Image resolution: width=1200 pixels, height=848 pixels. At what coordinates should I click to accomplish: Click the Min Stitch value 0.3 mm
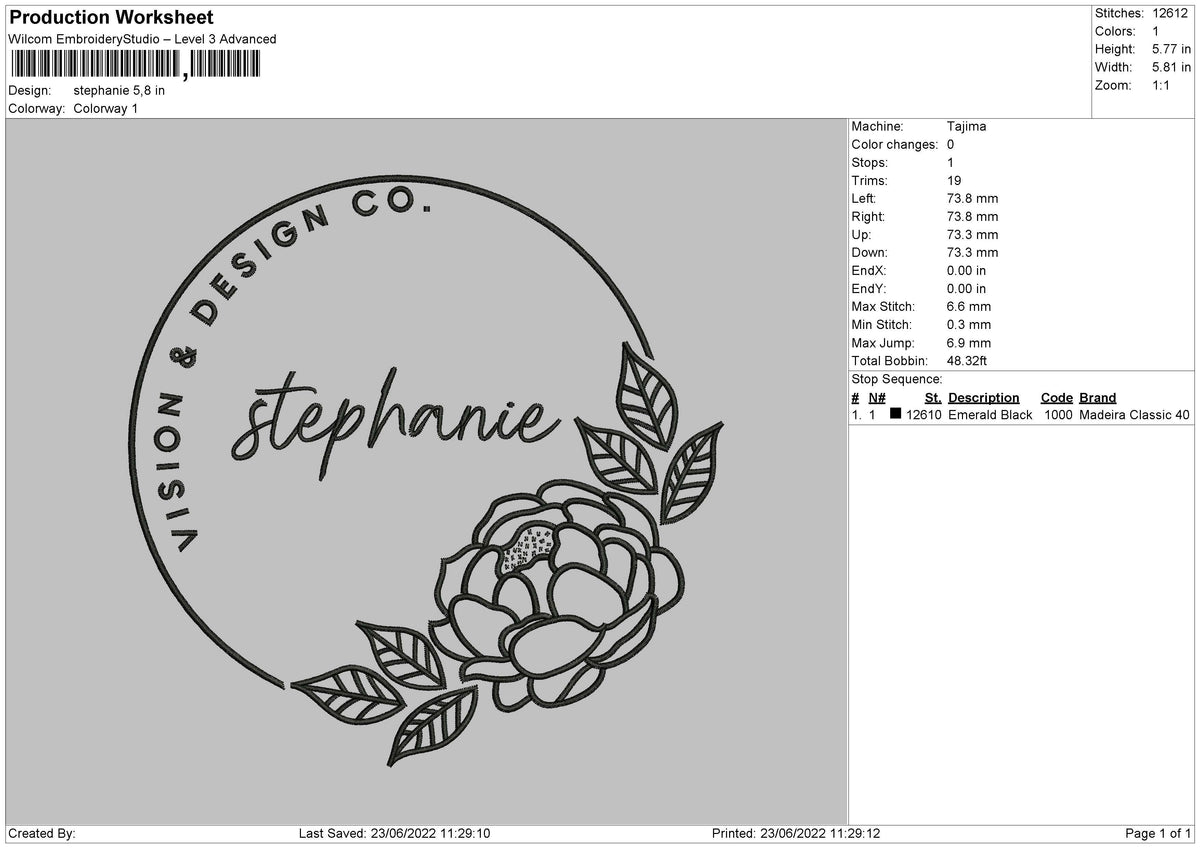point(969,325)
